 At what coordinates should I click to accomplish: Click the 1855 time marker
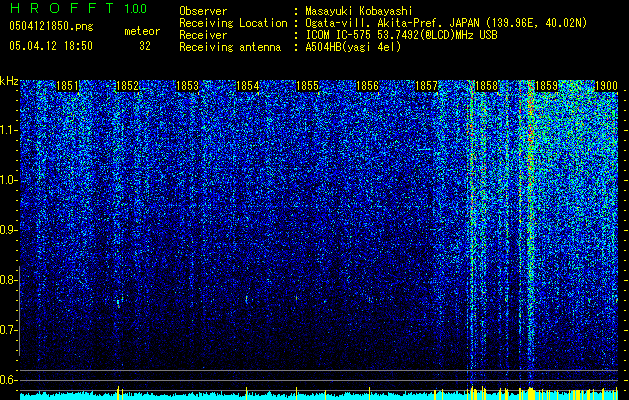pyautogui.click(x=307, y=86)
